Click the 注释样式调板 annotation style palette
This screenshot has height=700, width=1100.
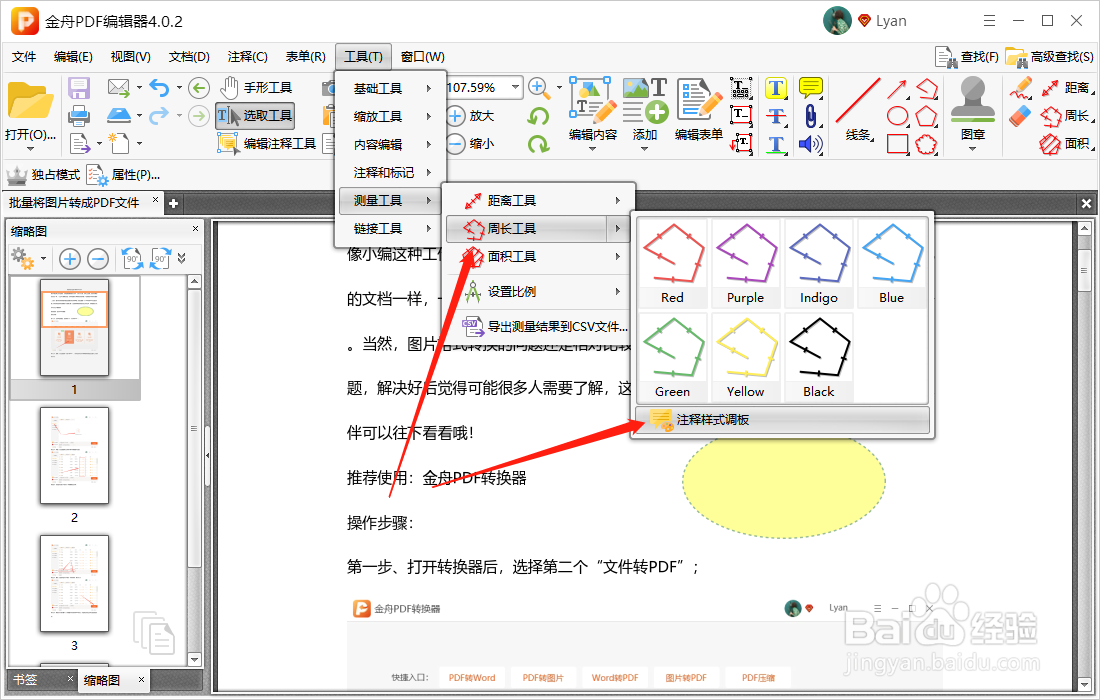(x=715, y=421)
